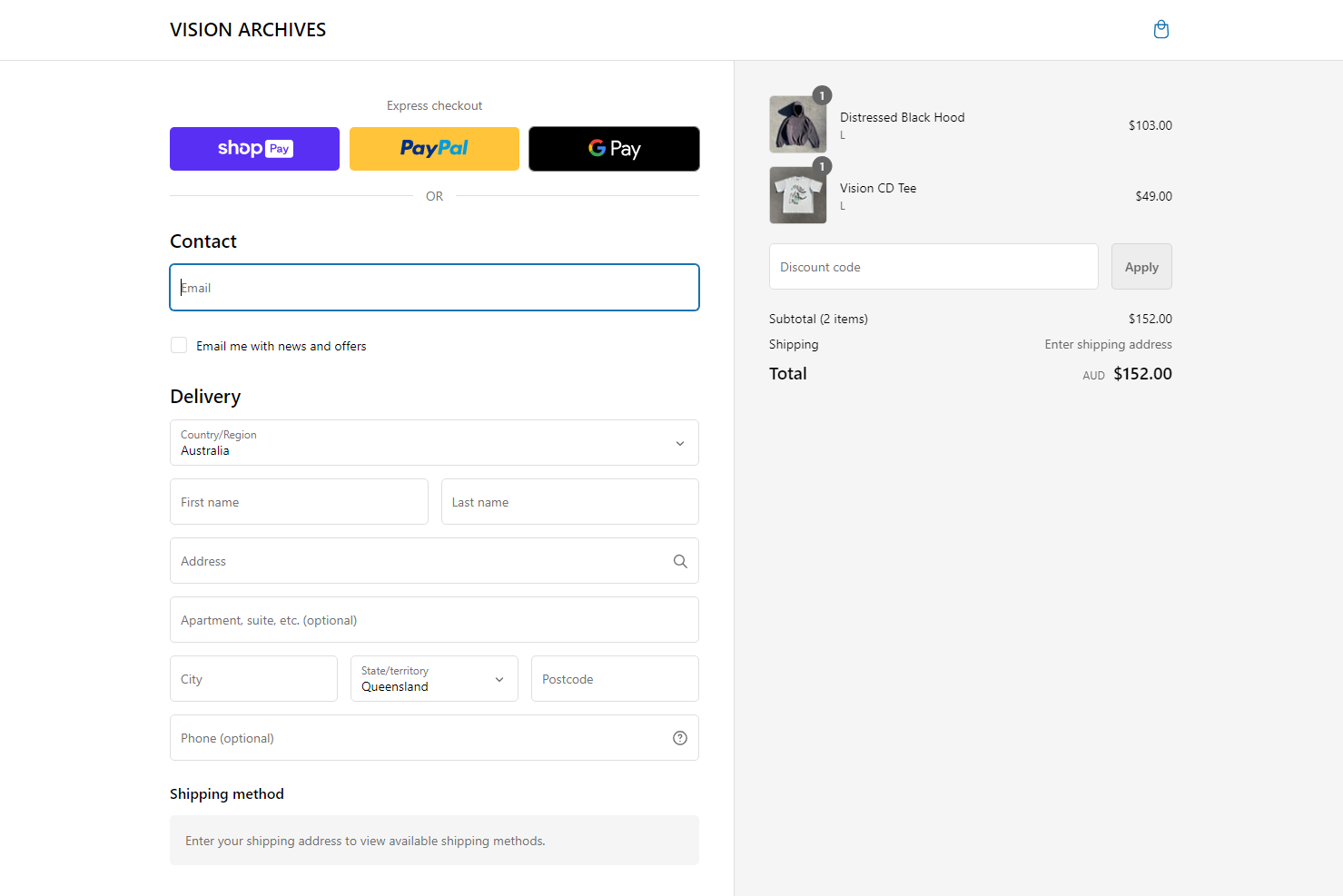Pay with Google Pay express checkout
The height and width of the screenshot is (896, 1343).
[x=614, y=149]
